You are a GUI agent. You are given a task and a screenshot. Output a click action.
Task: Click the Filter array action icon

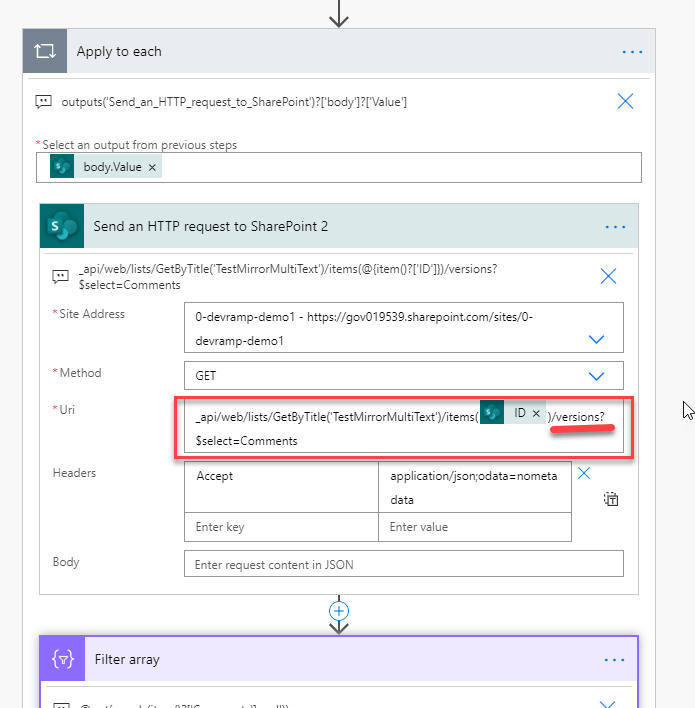62,660
